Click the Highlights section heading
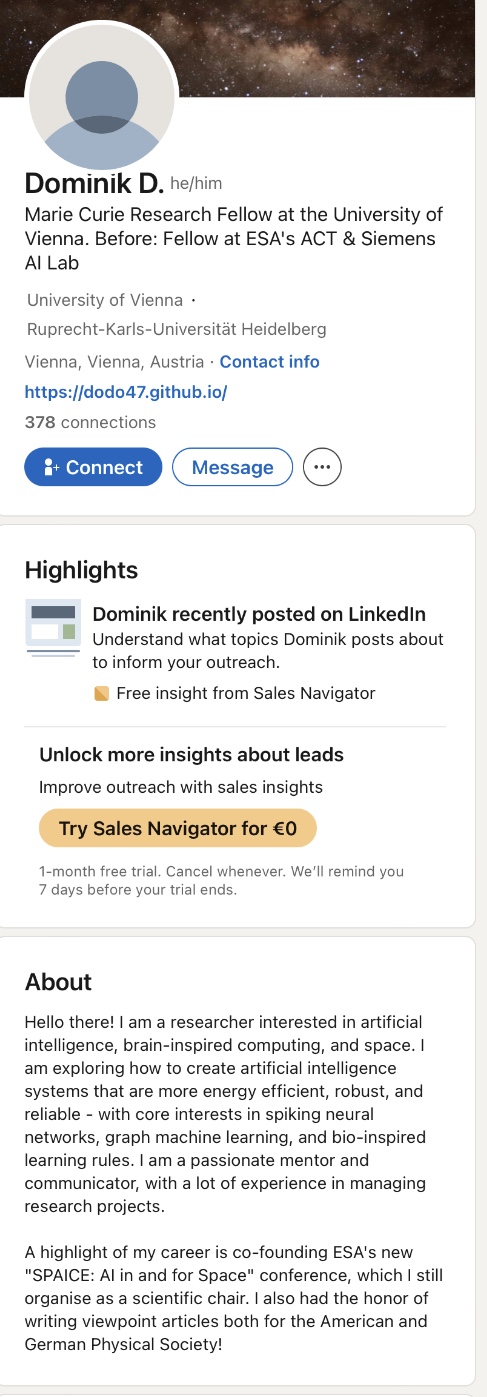487x1397 pixels. click(81, 570)
